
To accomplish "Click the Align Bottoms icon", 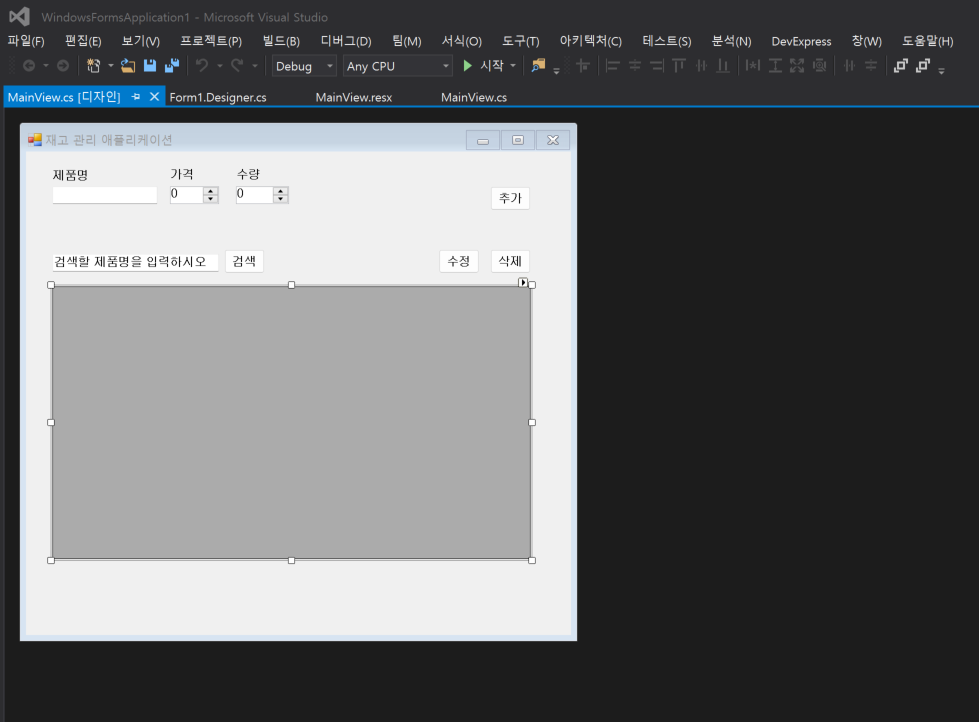I will coord(723,66).
